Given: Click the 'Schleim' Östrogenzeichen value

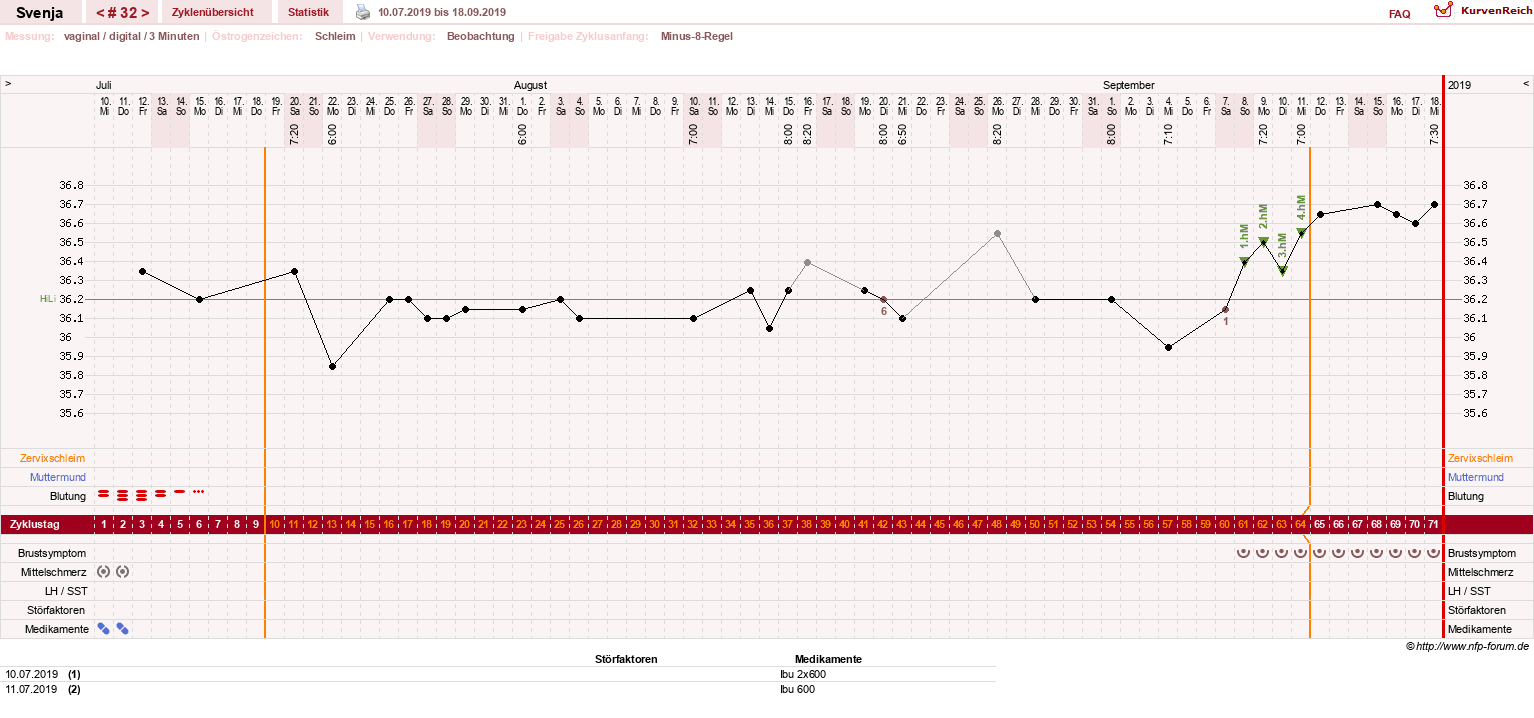Looking at the screenshot, I should pyautogui.click(x=335, y=36).
